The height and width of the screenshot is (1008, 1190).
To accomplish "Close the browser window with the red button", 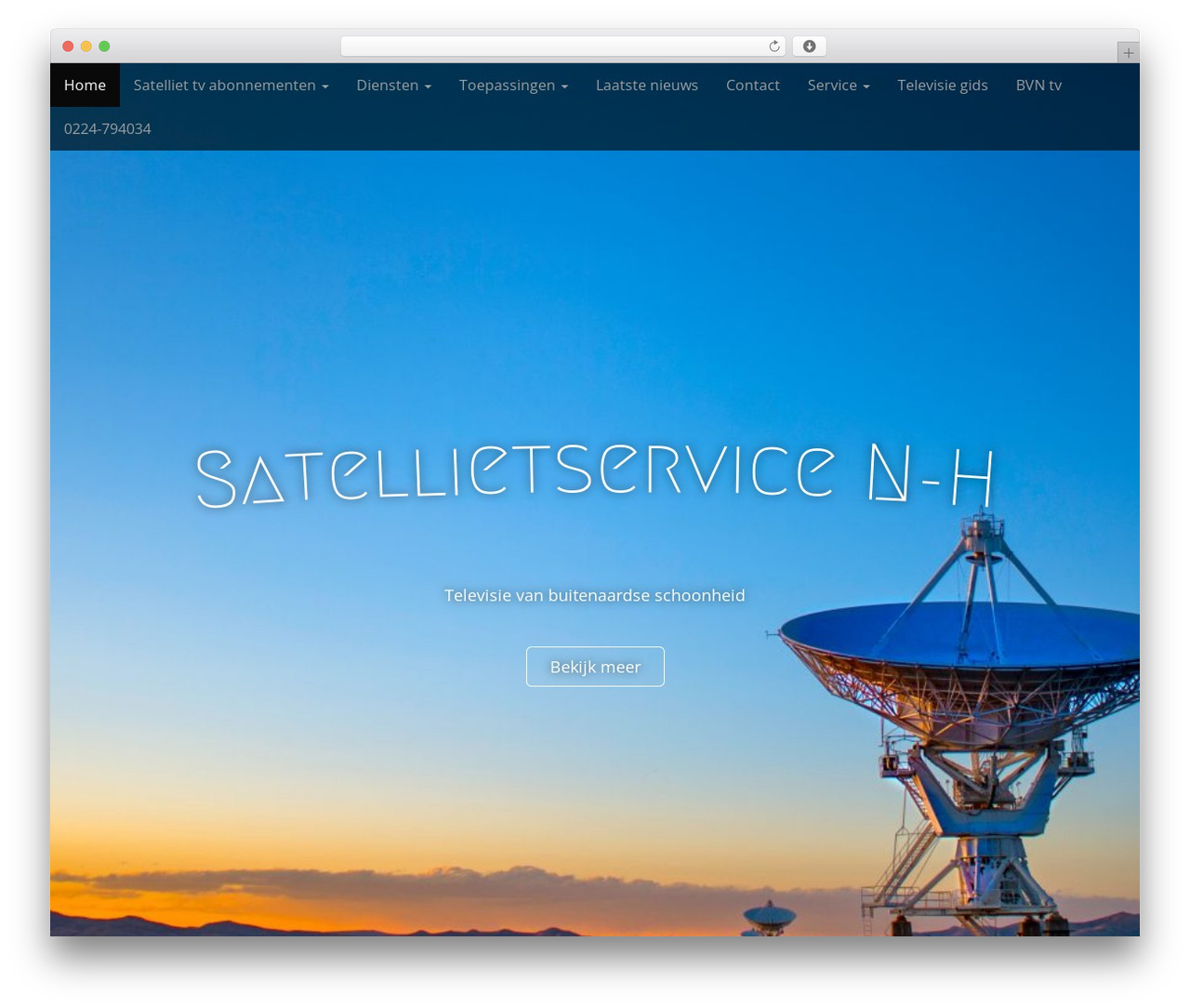I will tap(68, 46).
